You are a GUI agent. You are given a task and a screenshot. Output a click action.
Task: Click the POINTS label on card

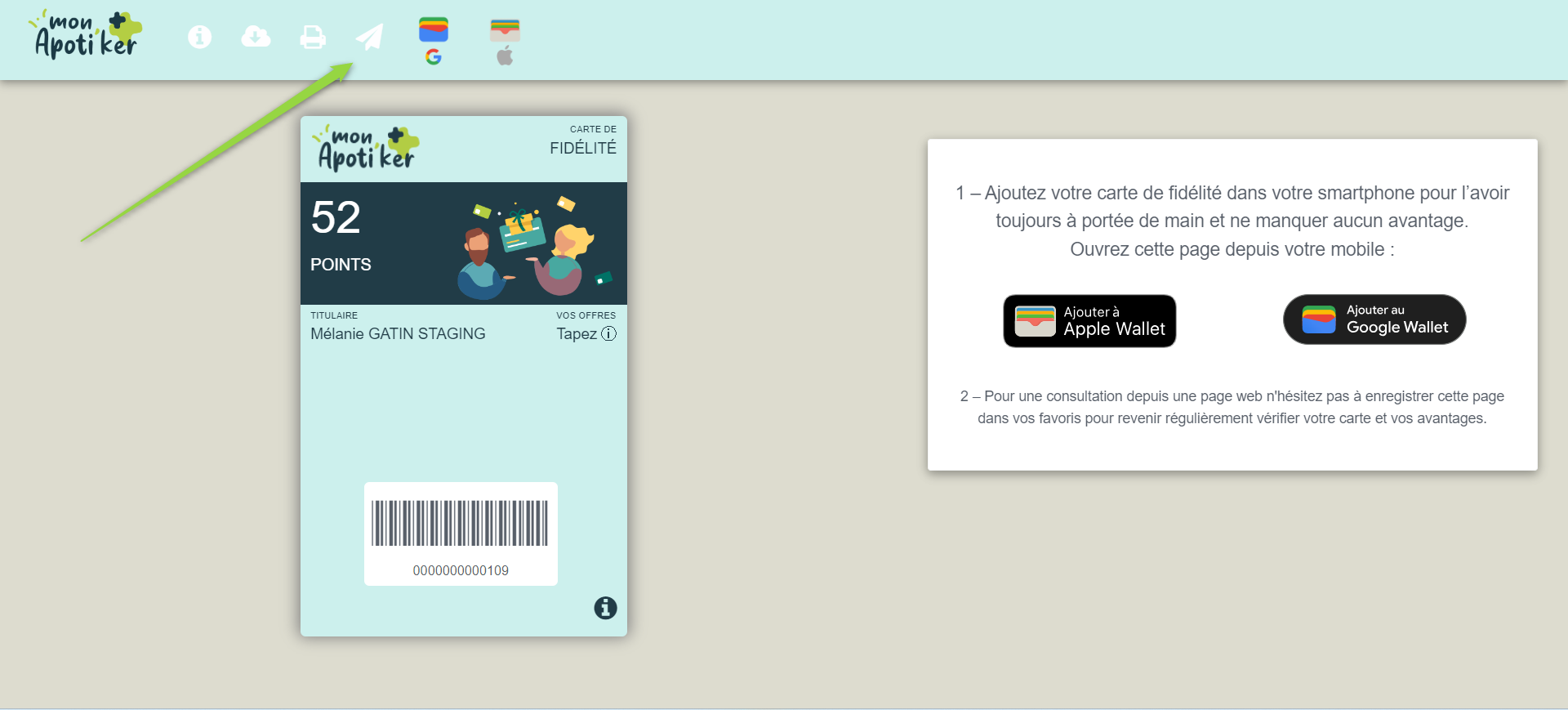point(341,265)
